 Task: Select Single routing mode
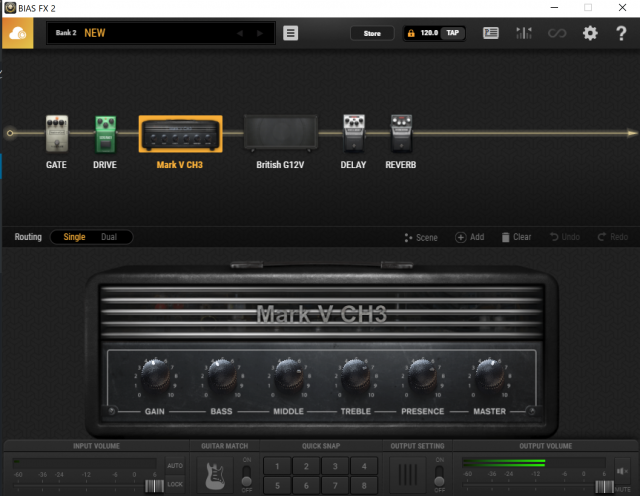(74, 237)
